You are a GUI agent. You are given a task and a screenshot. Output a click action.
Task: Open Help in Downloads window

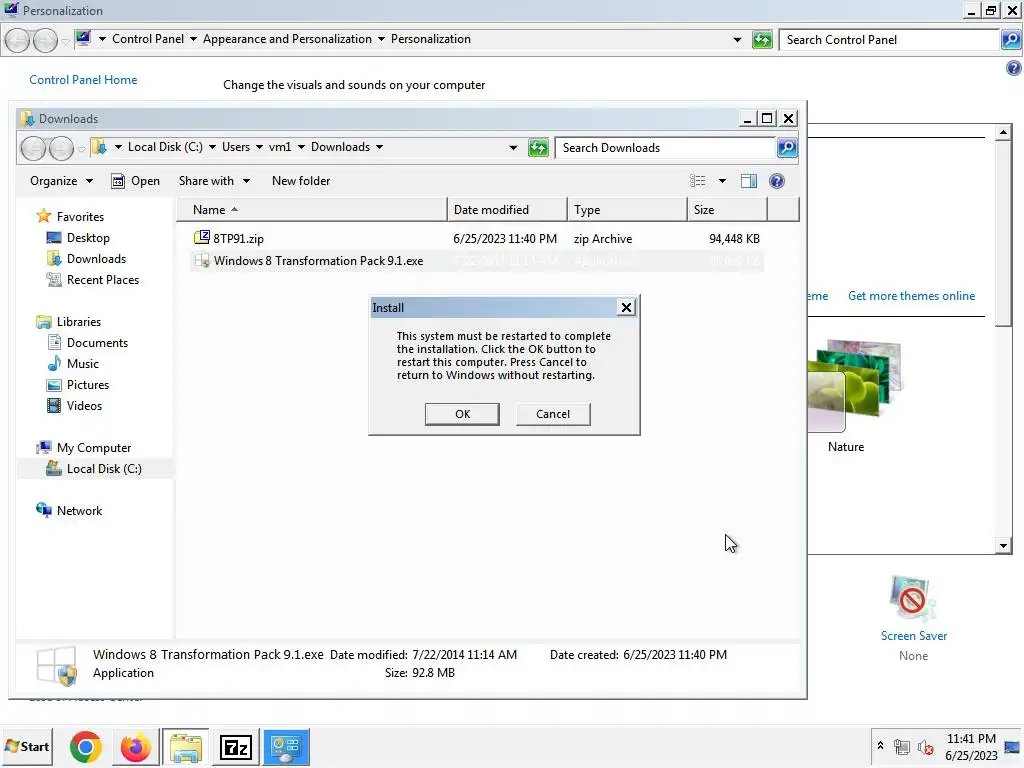tap(776, 181)
